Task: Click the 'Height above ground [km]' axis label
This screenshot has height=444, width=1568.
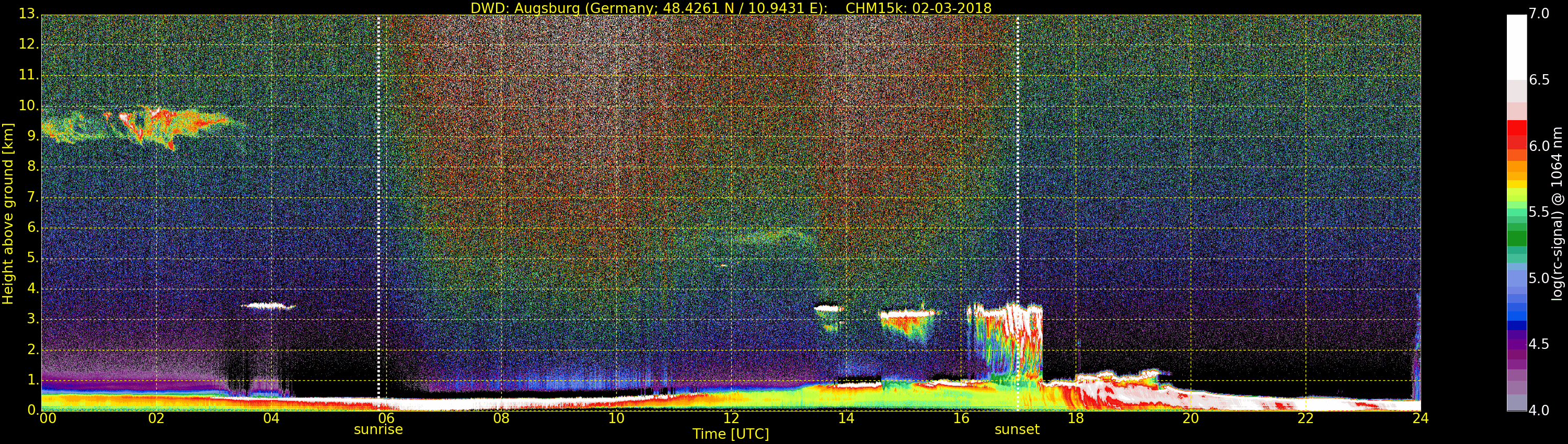Action: 8,213
